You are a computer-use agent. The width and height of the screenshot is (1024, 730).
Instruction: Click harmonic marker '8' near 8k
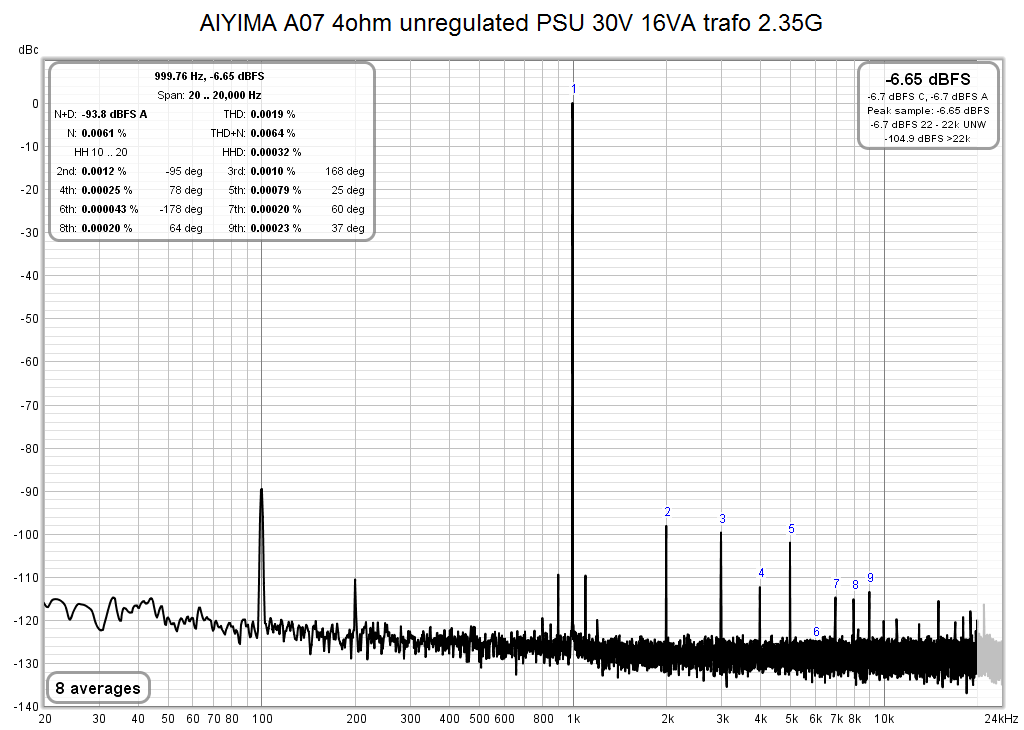(856, 584)
